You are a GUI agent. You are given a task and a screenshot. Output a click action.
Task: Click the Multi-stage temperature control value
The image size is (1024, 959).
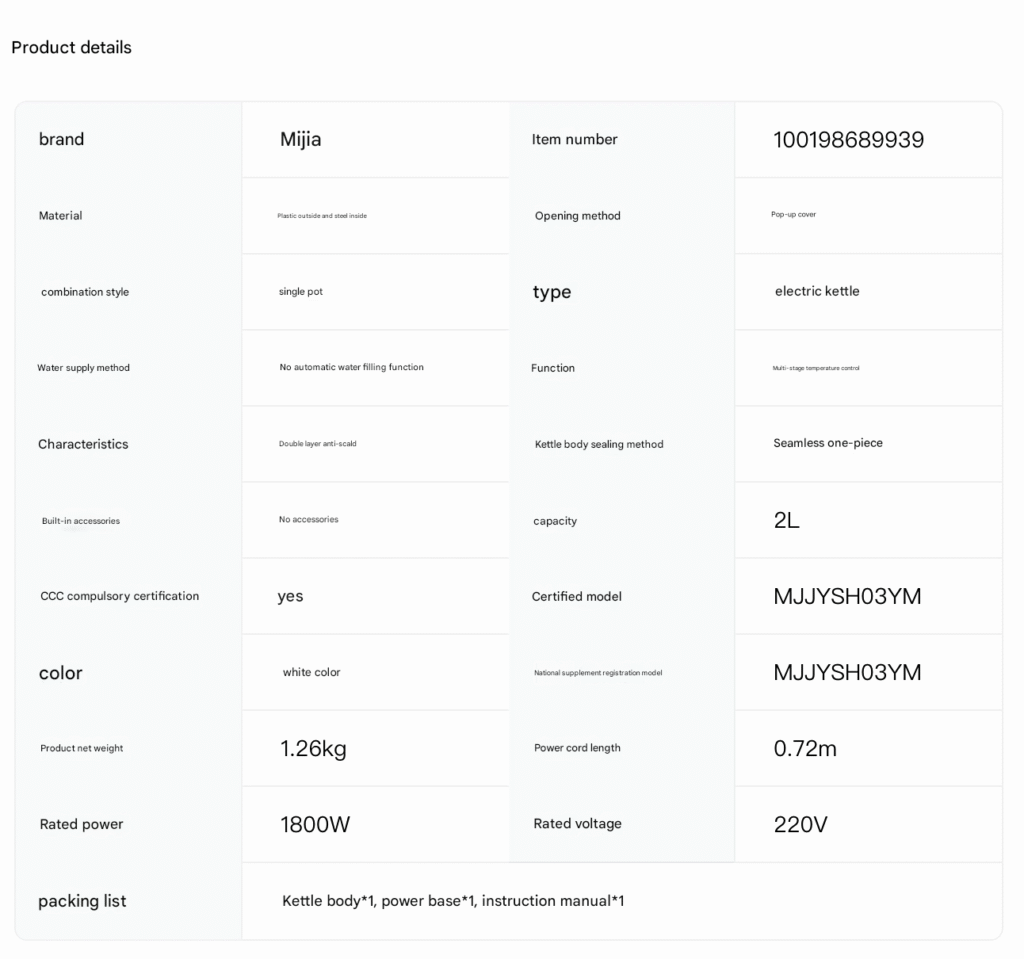(x=816, y=368)
